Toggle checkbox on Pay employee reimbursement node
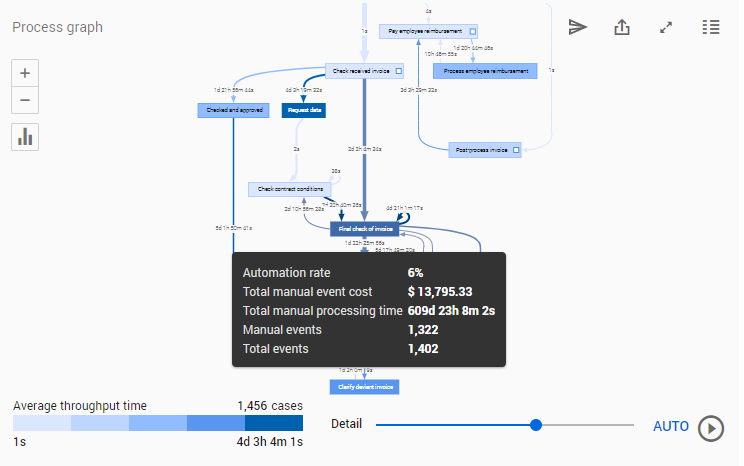This screenshot has height=466, width=744. click(x=473, y=31)
